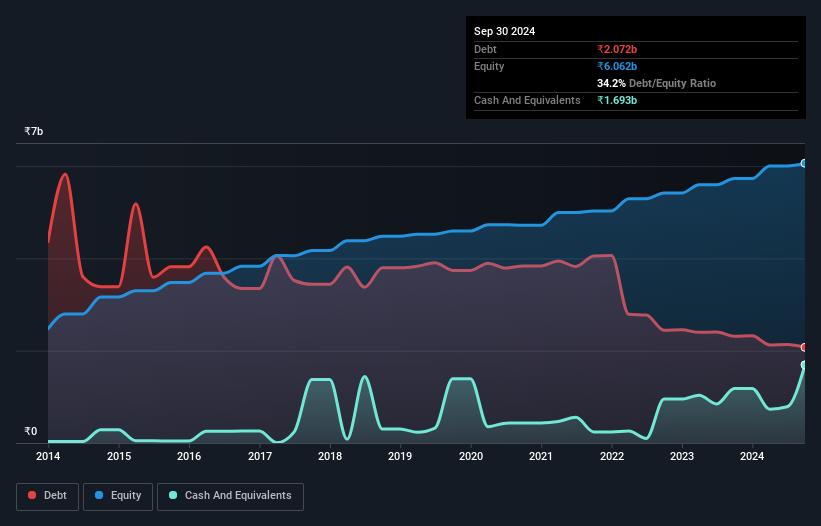Click the ₹7b y-axis label
Image resolution: width=821 pixels, height=526 pixels.
pos(34,131)
